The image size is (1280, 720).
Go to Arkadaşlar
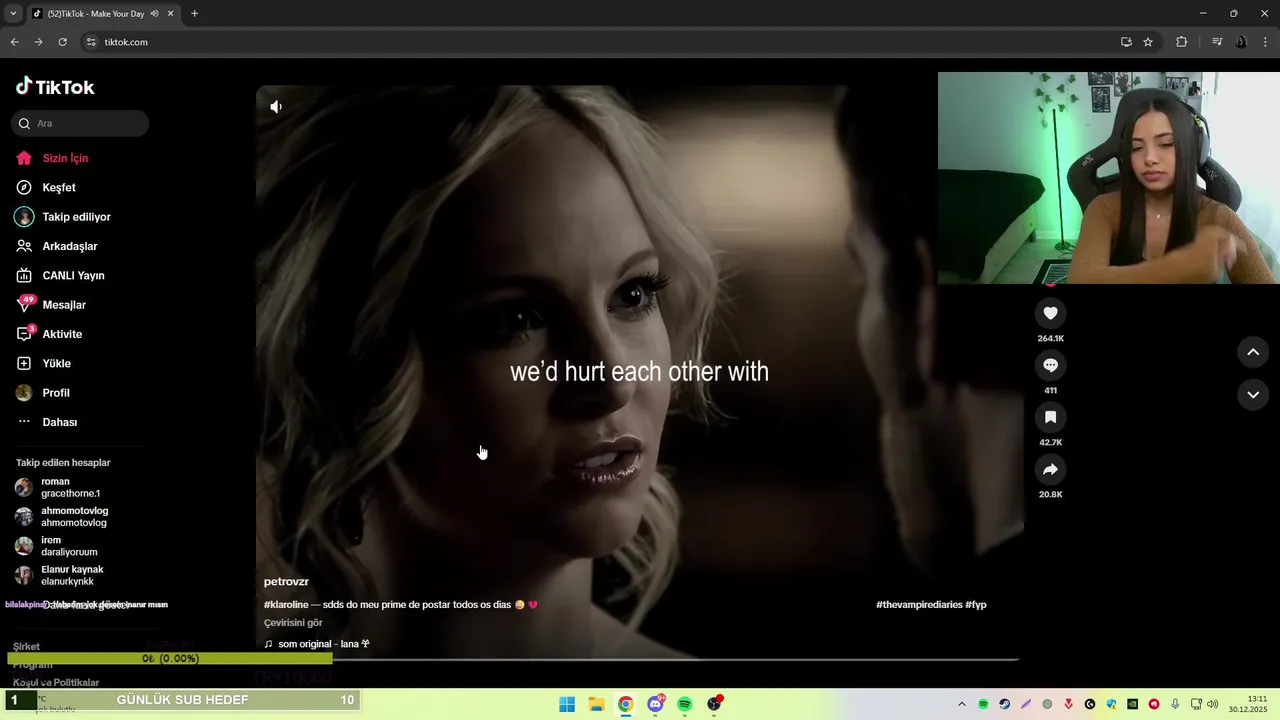(57, 246)
